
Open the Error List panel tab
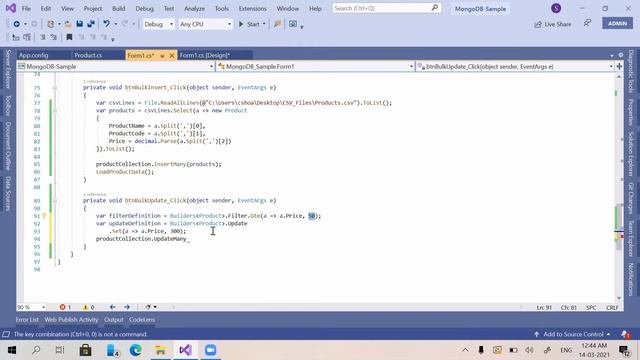(x=27, y=320)
